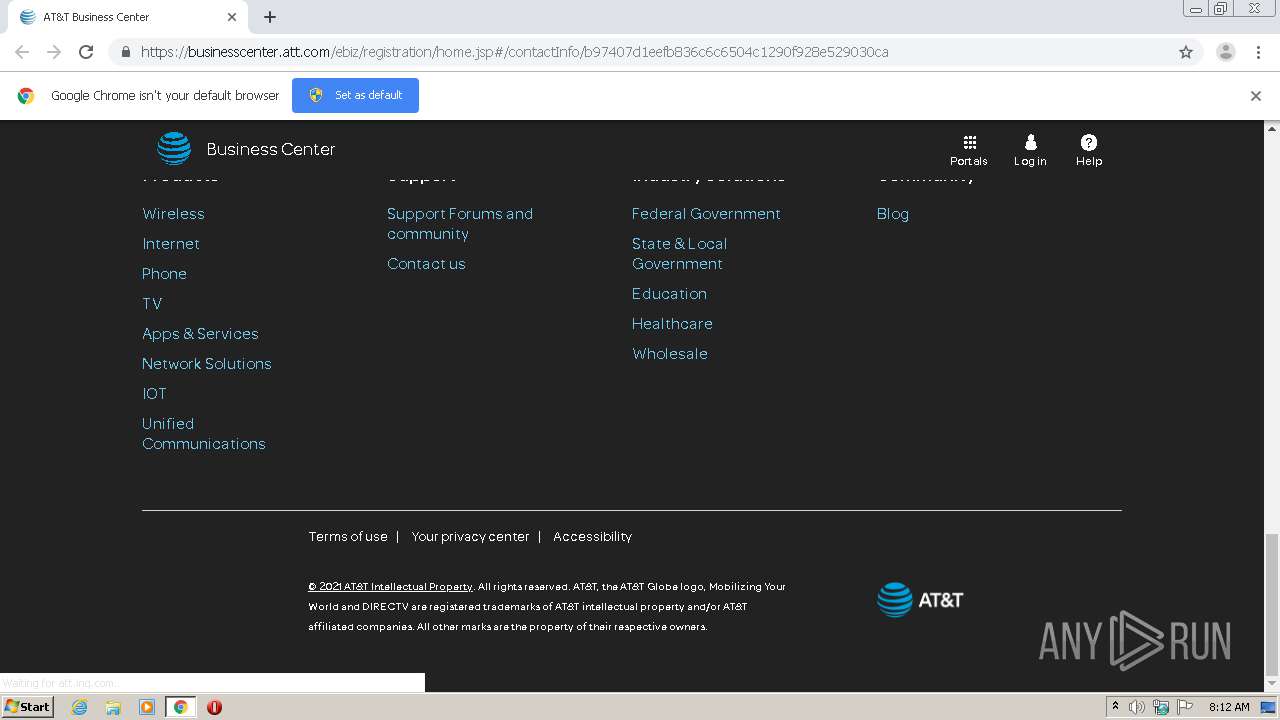Open the Chrome three-dot menu

tap(1258, 52)
